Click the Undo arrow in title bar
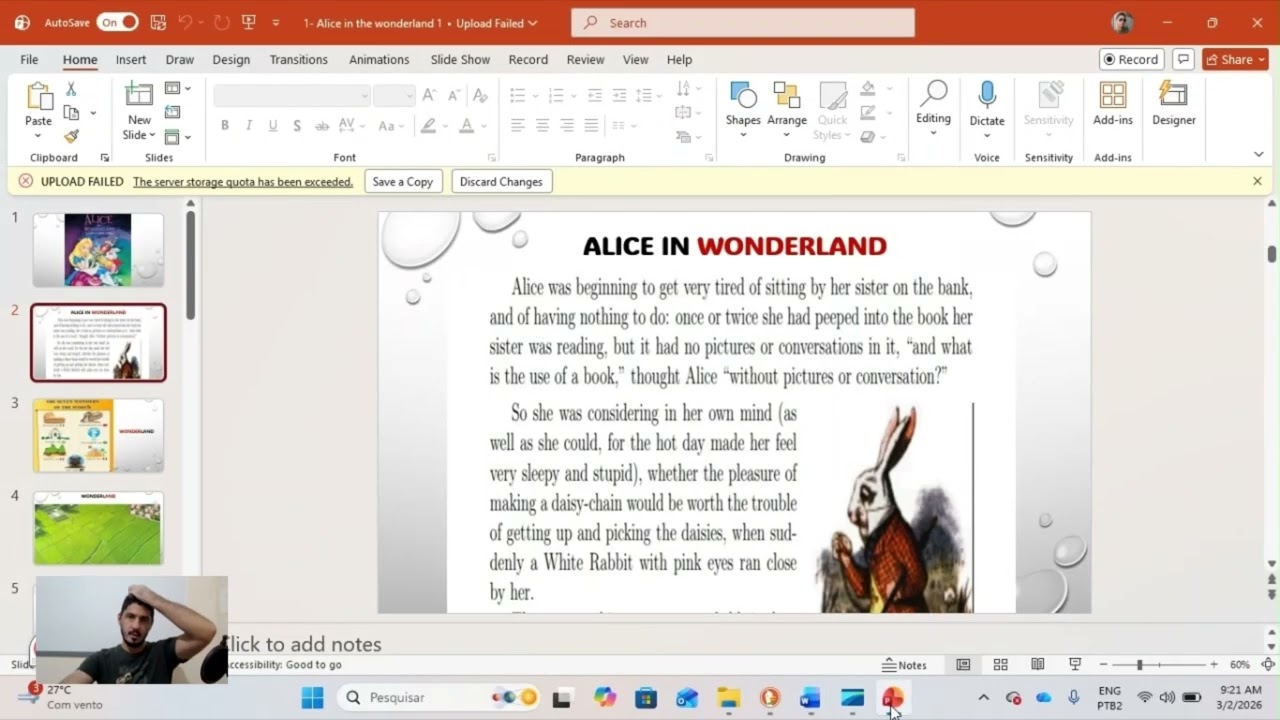The image size is (1280, 720). pyautogui.click(x=185, y=22)
